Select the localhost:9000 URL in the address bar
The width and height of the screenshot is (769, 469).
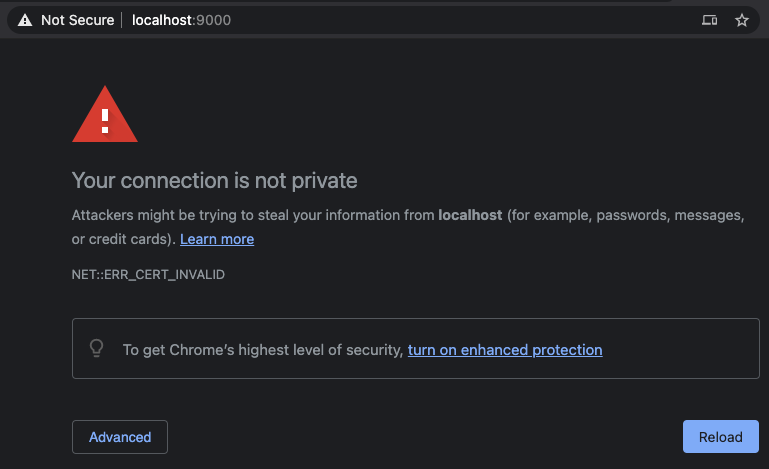[181, 20]
